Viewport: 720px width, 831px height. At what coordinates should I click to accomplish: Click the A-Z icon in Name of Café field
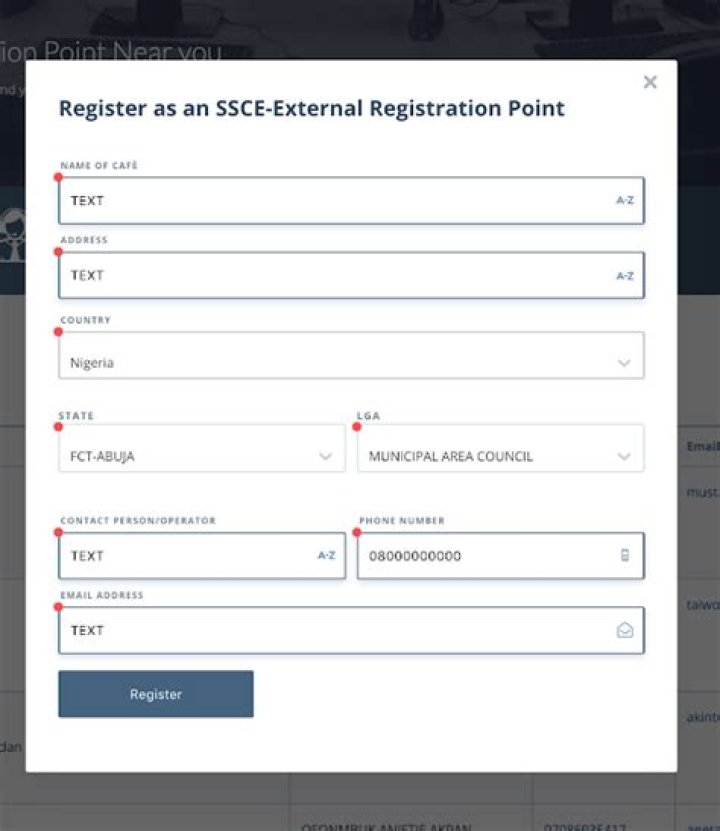(626, 199)
